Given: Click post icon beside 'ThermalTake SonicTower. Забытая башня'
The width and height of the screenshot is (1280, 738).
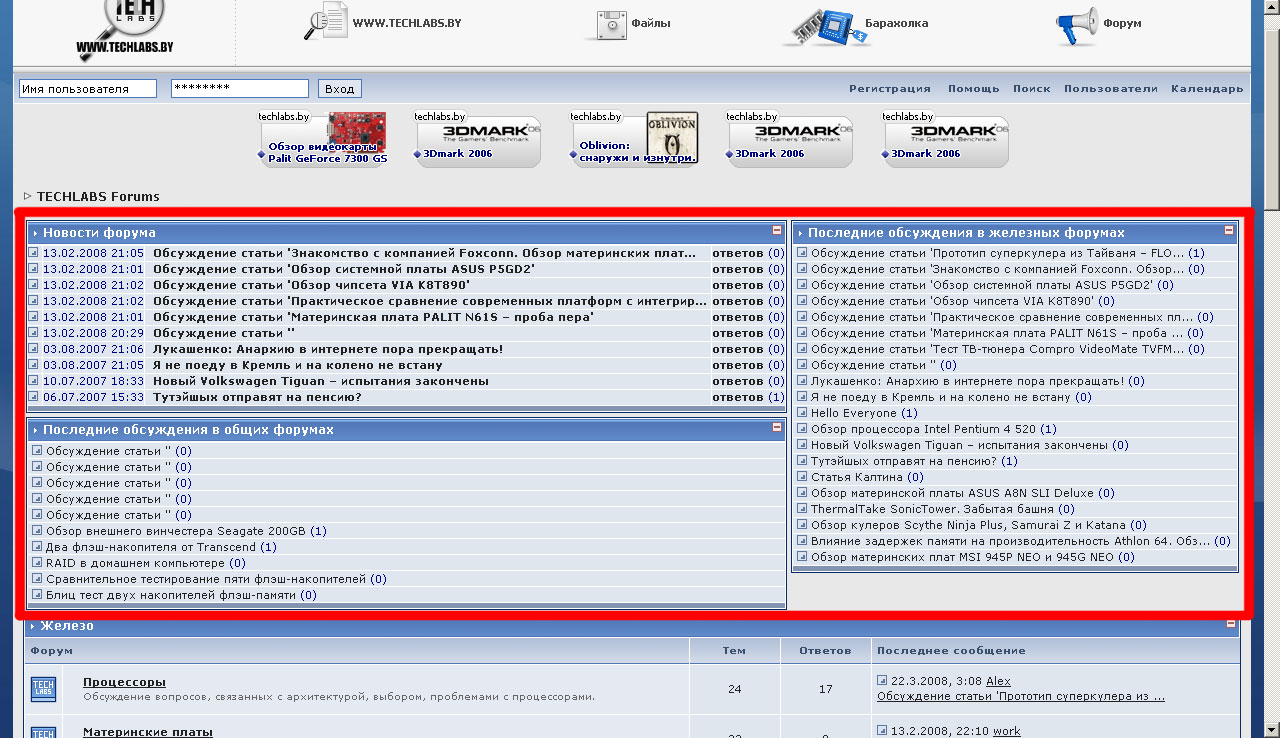Looking at the screenshot, I should tap(802, 509).
